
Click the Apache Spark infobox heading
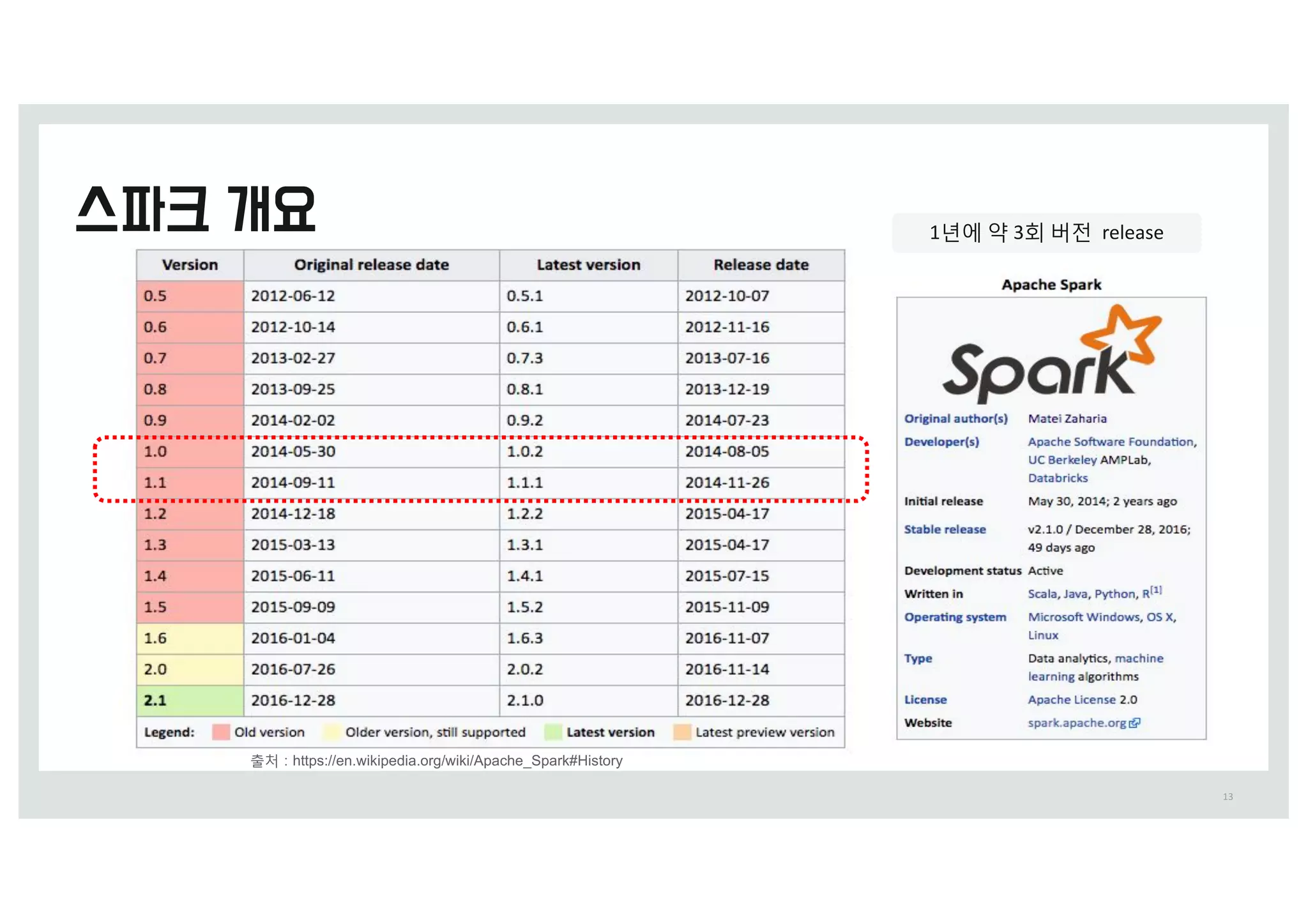(x=1051, y=285)
